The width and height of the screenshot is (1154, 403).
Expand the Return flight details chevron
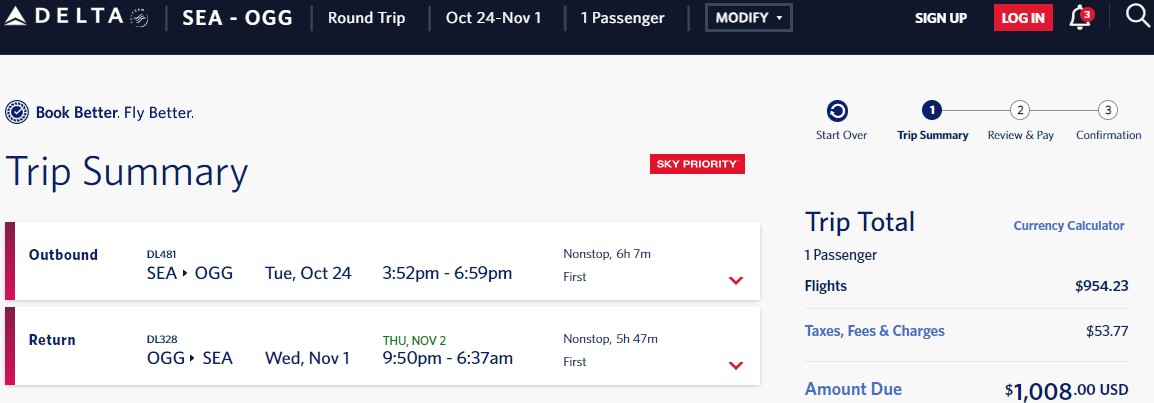coord(736,365)
